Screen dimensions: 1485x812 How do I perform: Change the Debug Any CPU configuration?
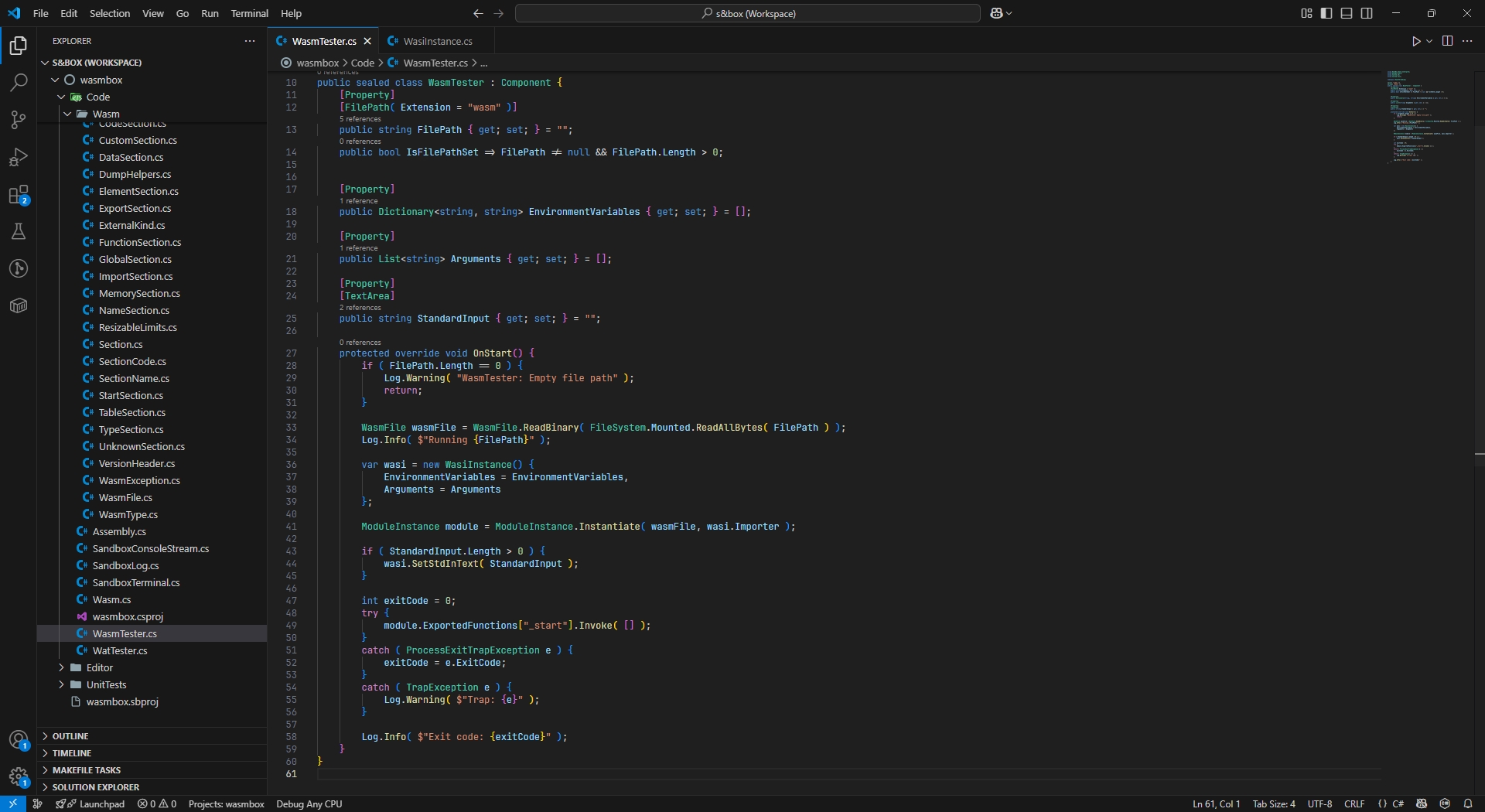pos(309,803)
